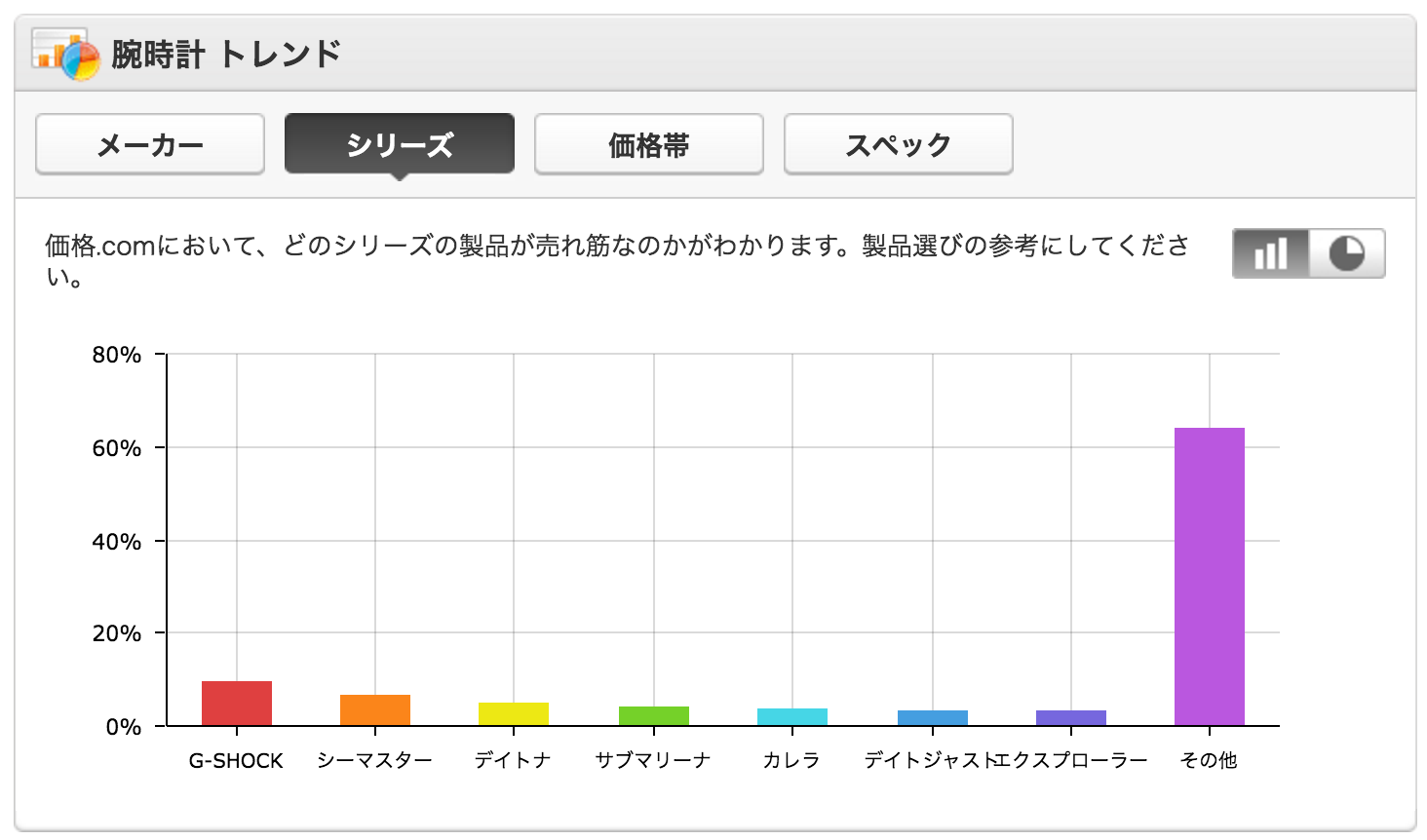The height and width of the screenshot is (840, 1427).
Task: Click the yellow デイトナ bar
Action: (x=514, y=714)
